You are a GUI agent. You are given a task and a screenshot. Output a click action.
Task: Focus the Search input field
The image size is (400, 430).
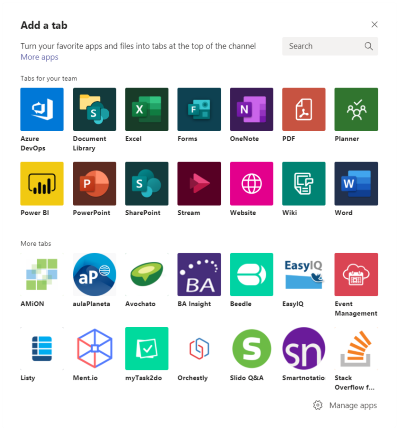[x=330, y=46]
